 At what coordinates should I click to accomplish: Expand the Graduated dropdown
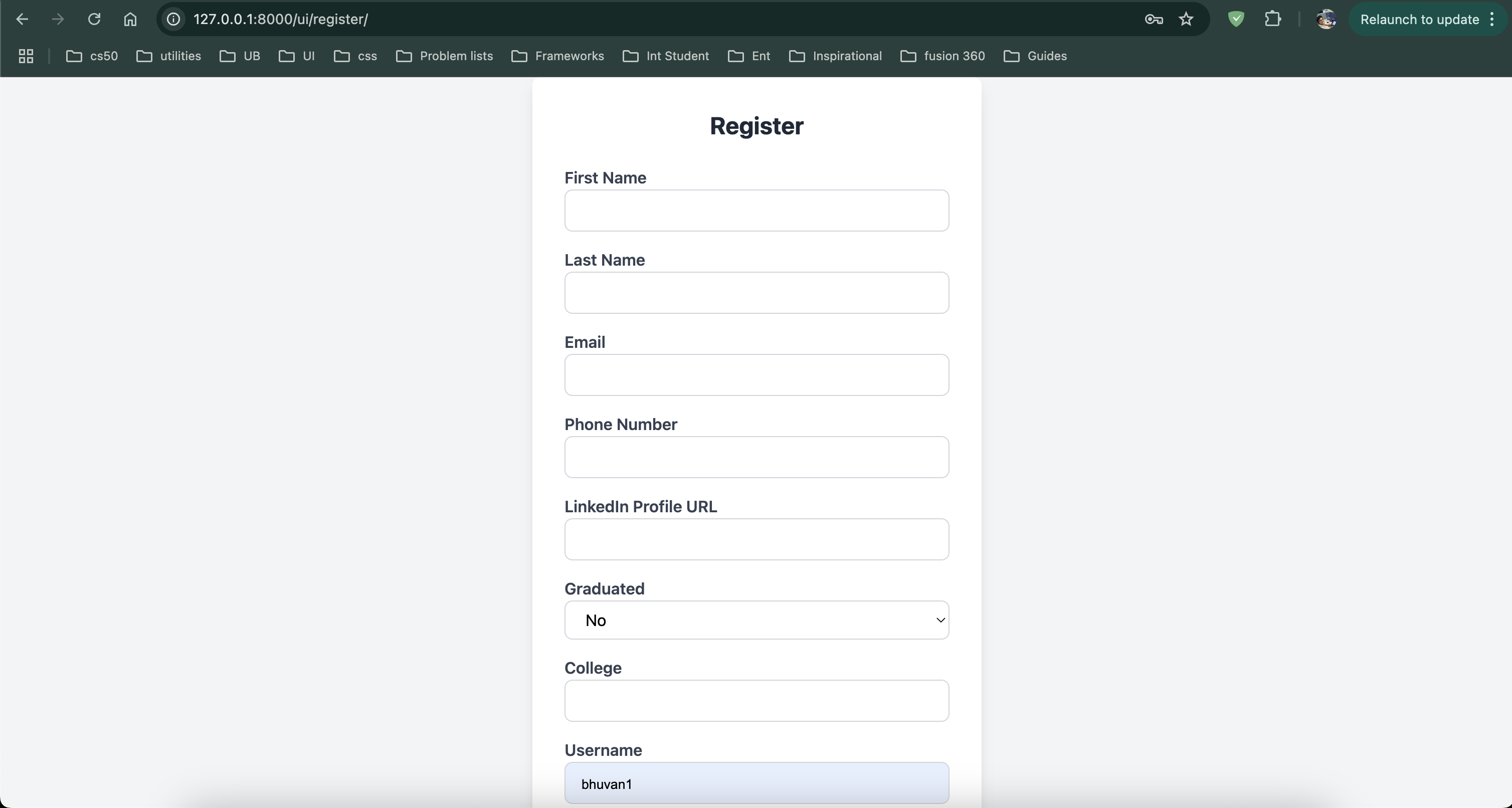[x=756, y=620]
